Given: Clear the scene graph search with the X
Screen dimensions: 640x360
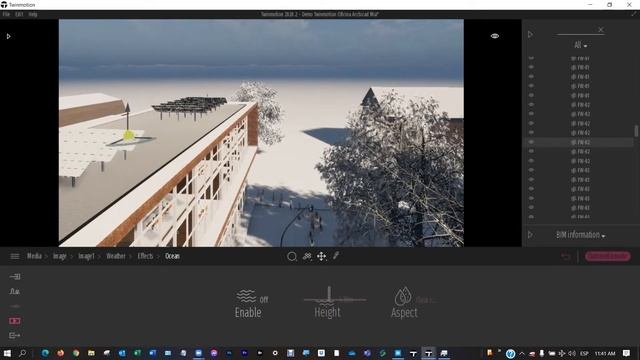Looking at the screenshot, I should coord(601,29).
